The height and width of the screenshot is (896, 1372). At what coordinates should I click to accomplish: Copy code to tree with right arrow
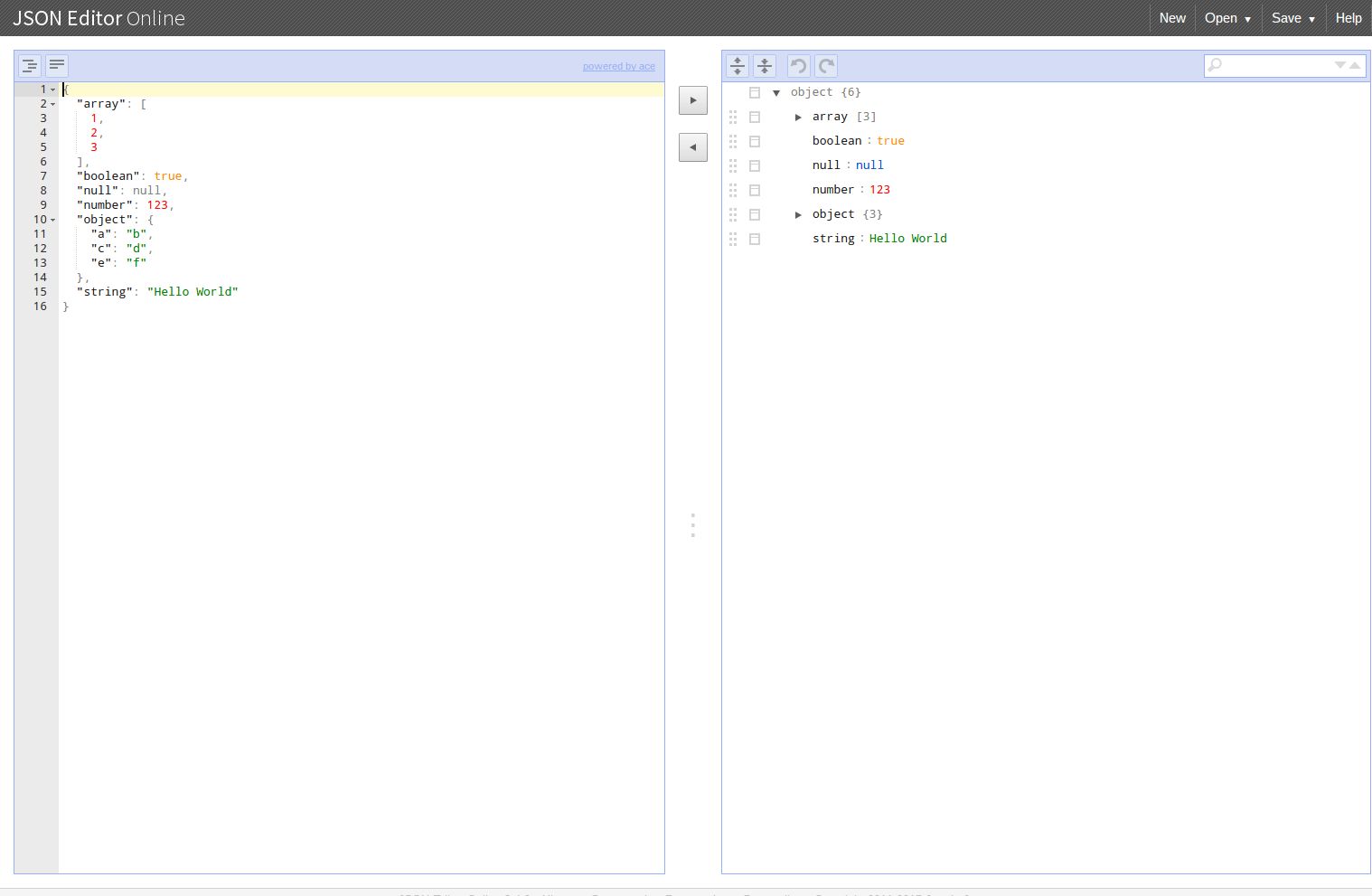(x=692, y=100)
